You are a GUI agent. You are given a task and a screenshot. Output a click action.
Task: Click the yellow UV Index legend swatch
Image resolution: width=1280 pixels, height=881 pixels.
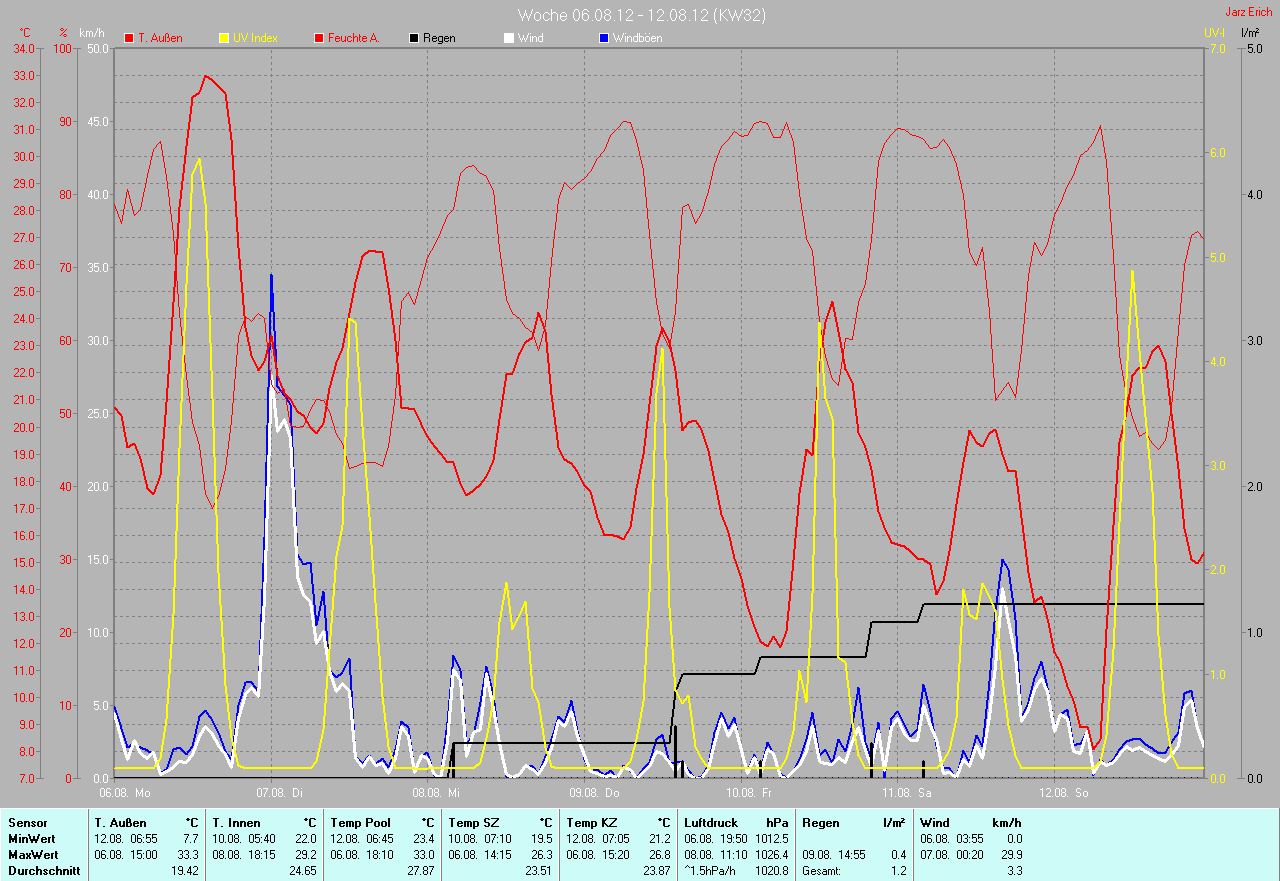[x=224, y=38]
